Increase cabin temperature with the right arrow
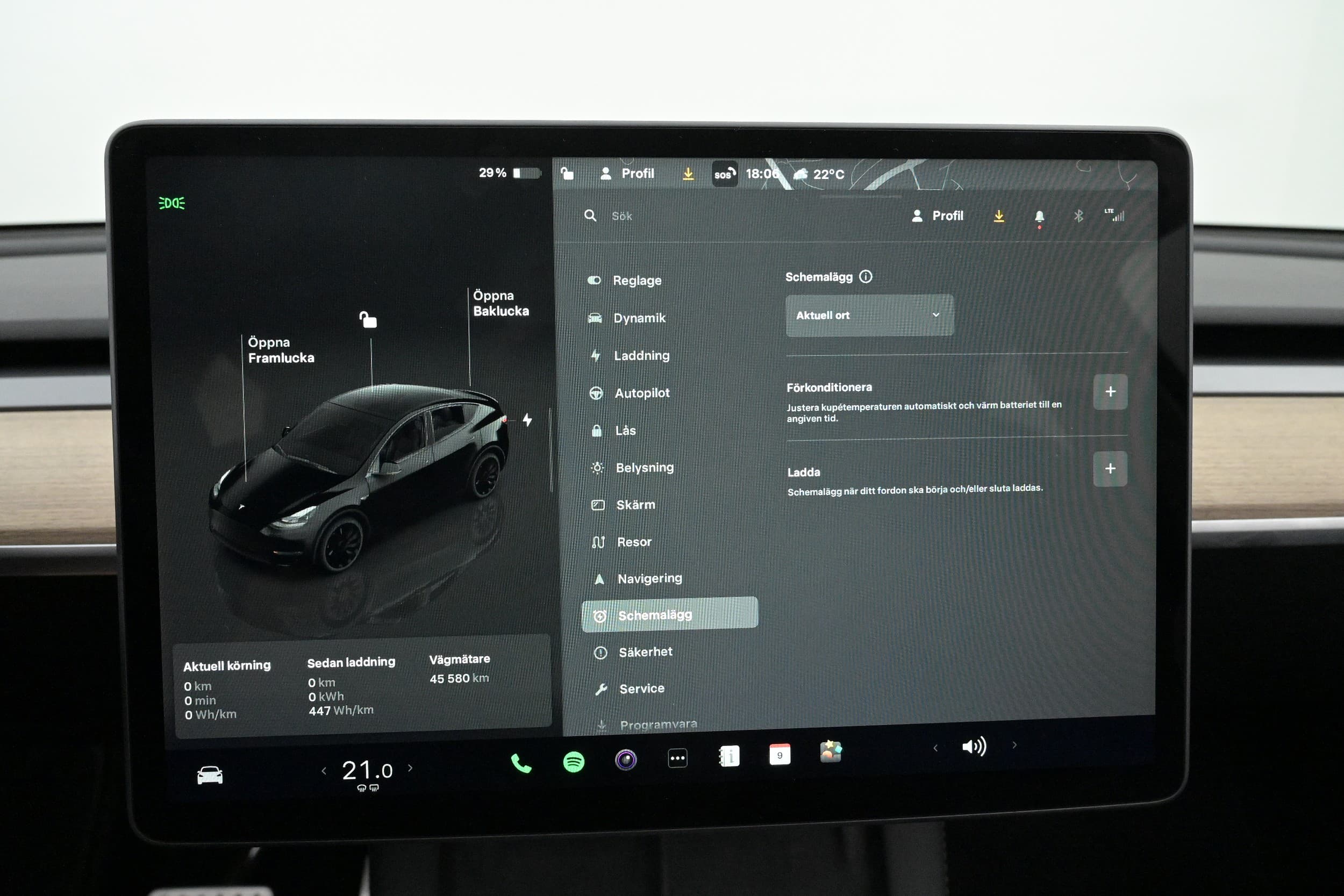This screenshot has width=1344, height=896. point(410,768)
